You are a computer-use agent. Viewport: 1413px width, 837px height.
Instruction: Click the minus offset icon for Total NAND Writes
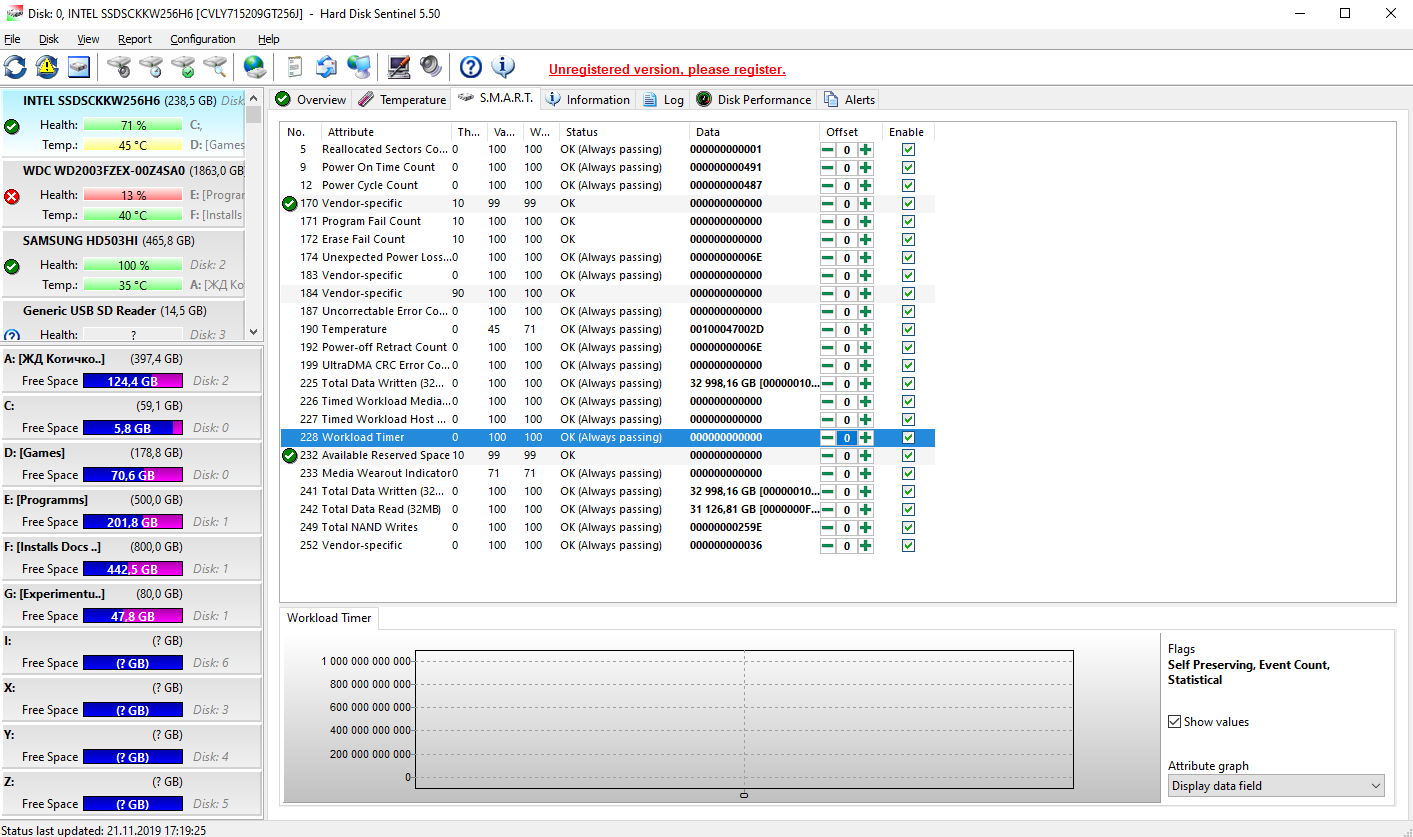tap(828, 528)
